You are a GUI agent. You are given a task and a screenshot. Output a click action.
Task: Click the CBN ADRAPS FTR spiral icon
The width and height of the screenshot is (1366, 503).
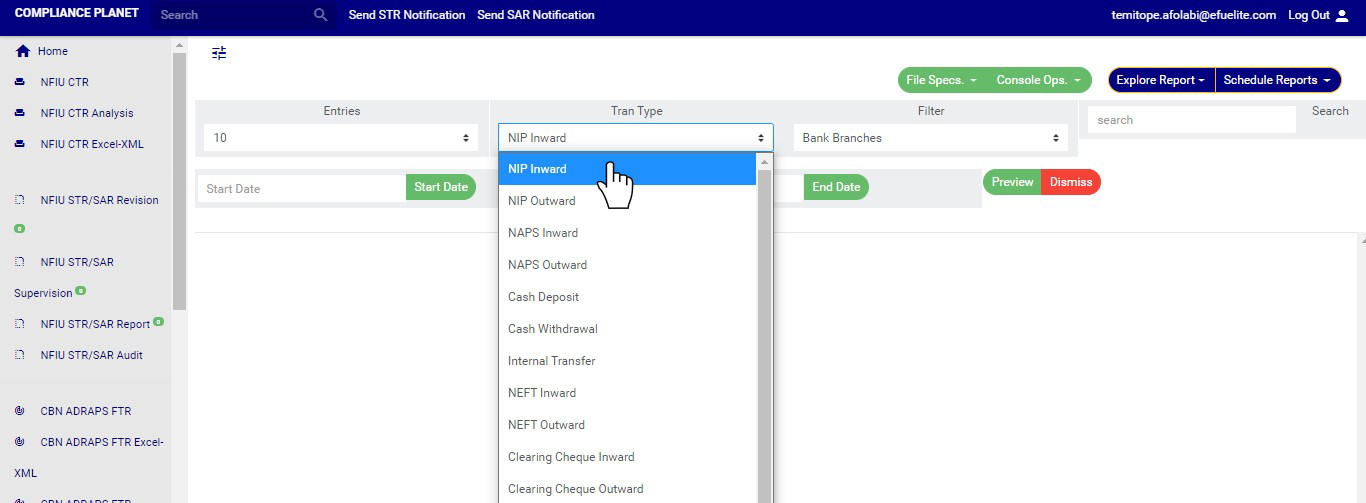point(20,411)
